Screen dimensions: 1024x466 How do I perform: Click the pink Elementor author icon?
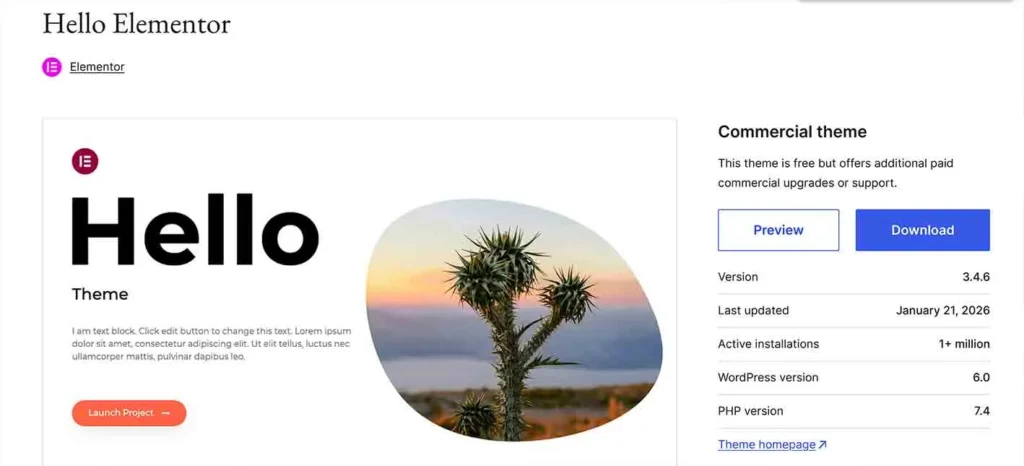coord(52,67)
